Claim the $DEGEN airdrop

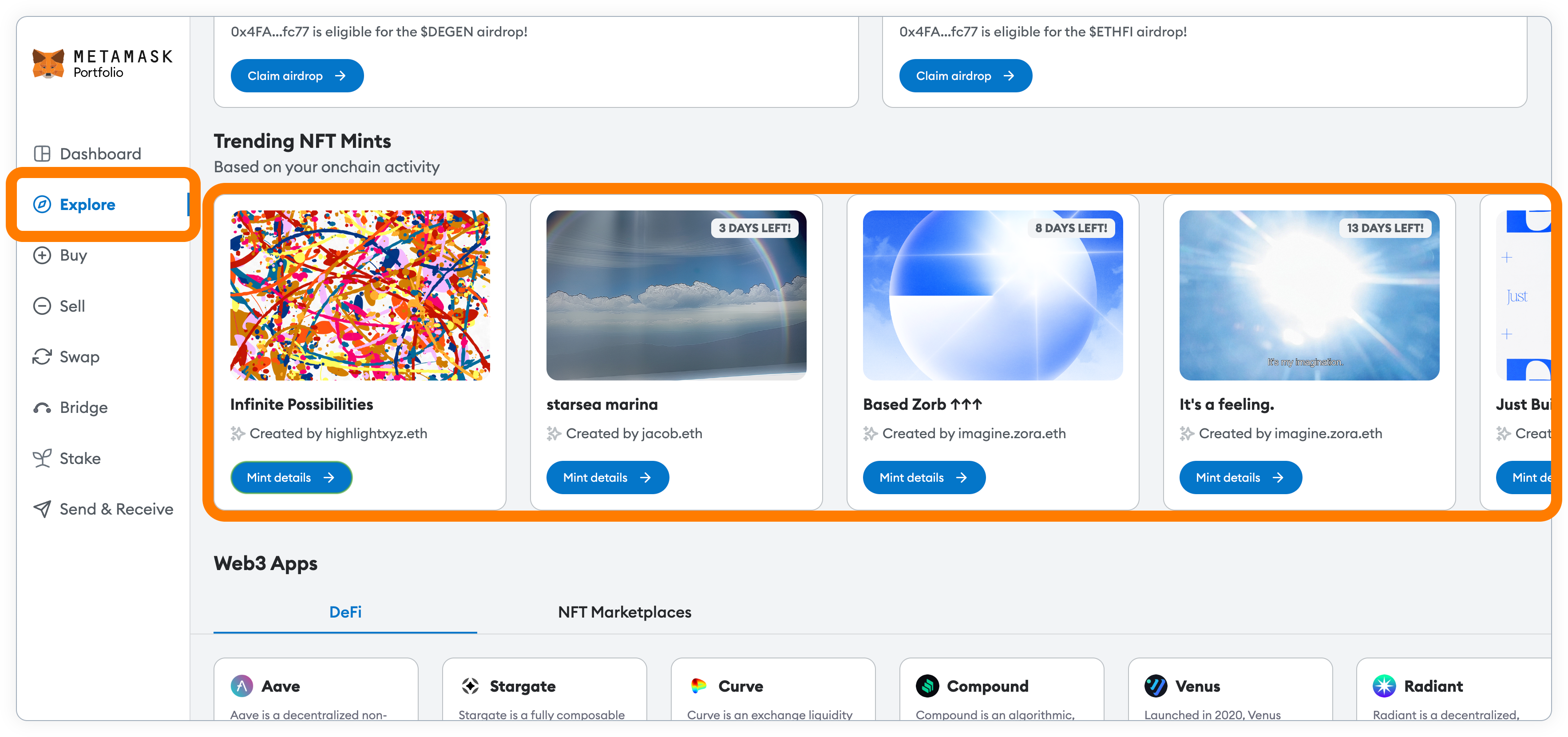point(297,75)
